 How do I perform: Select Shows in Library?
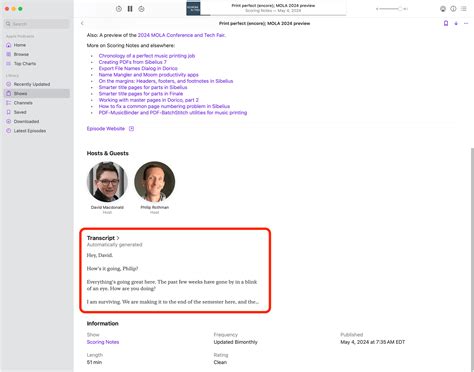pos(37,94)
